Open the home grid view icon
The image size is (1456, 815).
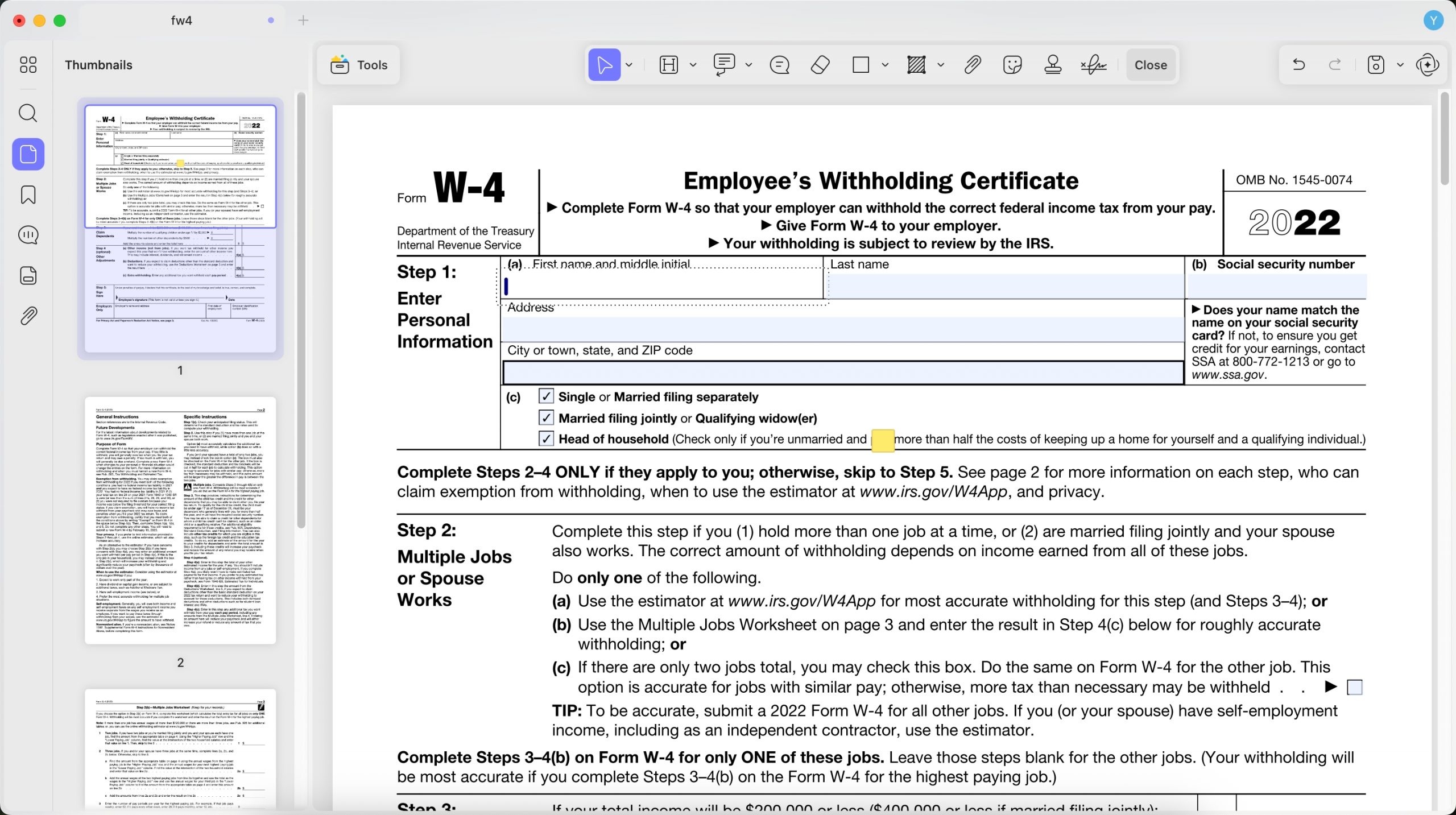coord(28,65)
